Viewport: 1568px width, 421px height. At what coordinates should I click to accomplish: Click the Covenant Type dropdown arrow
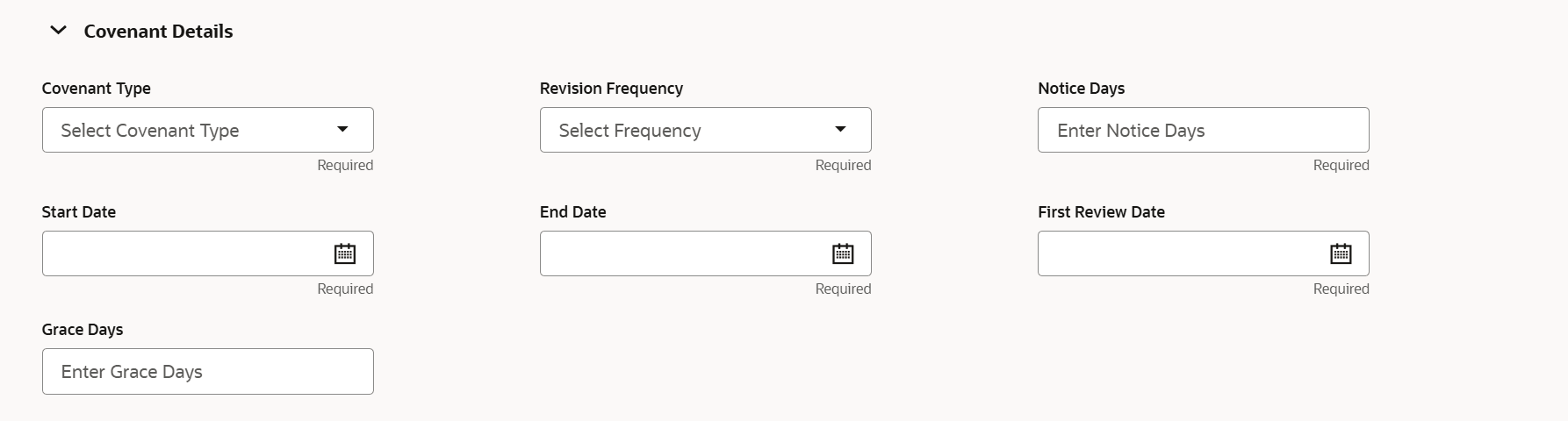click(x=342, y=130)
